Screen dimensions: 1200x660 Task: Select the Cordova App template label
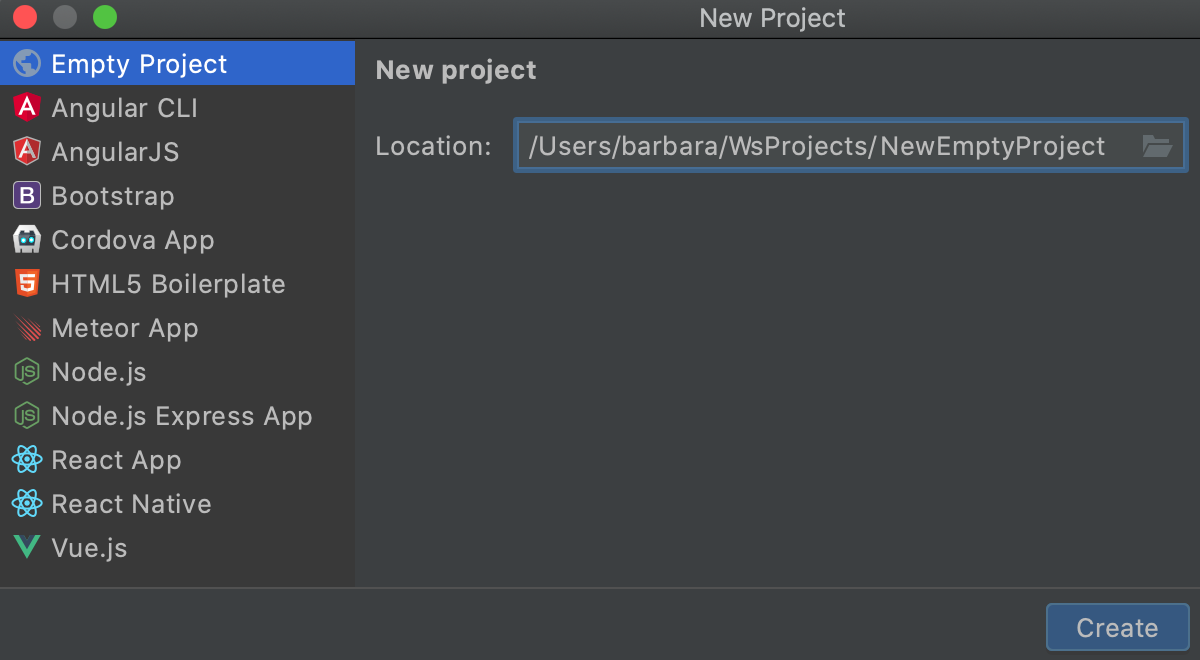point(133,240)
